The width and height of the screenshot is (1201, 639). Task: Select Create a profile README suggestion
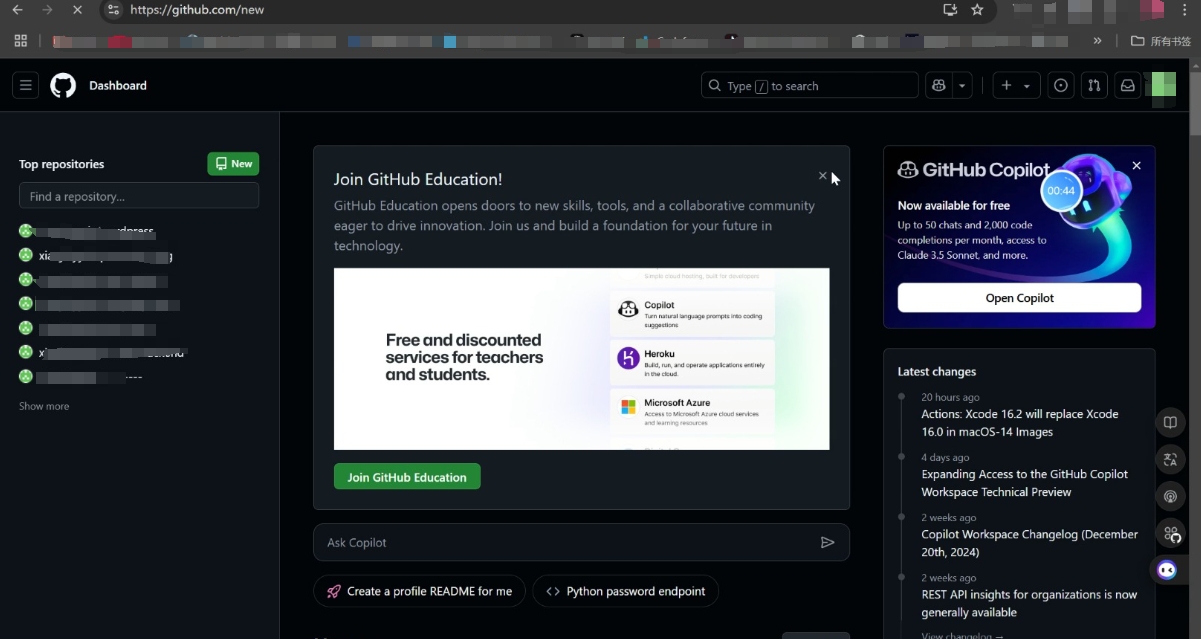coord(419,591)
